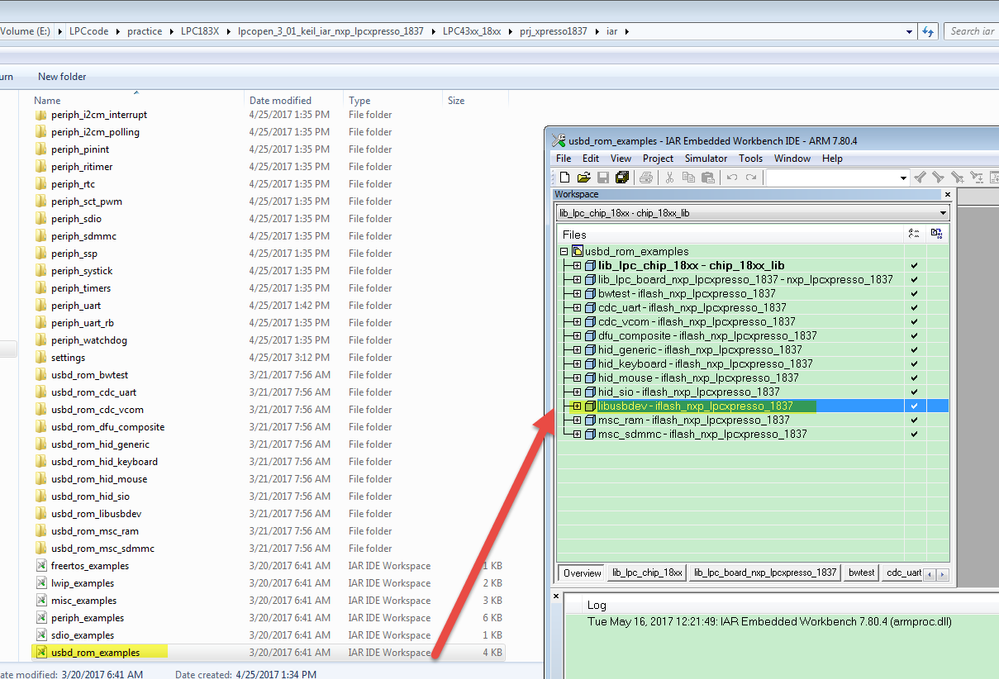
Task: Click the Save All icon in IAR toolbar
Action: (622, 178)
